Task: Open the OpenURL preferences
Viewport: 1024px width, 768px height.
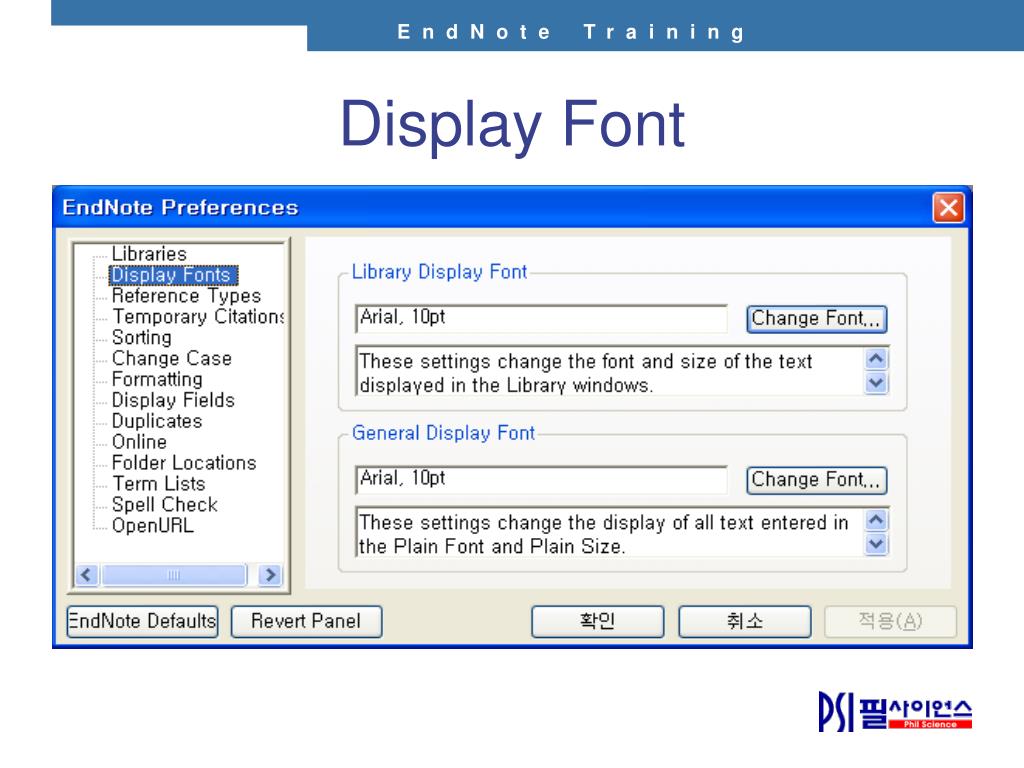Action: tap(153, 526)
